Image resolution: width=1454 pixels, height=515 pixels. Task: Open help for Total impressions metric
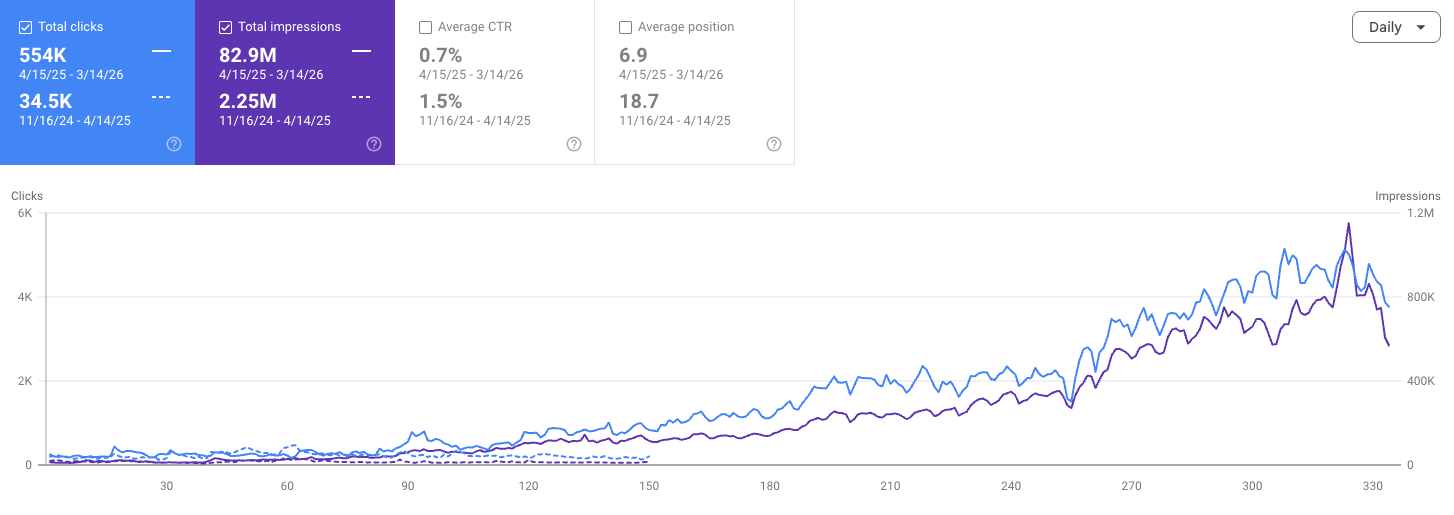374,144
